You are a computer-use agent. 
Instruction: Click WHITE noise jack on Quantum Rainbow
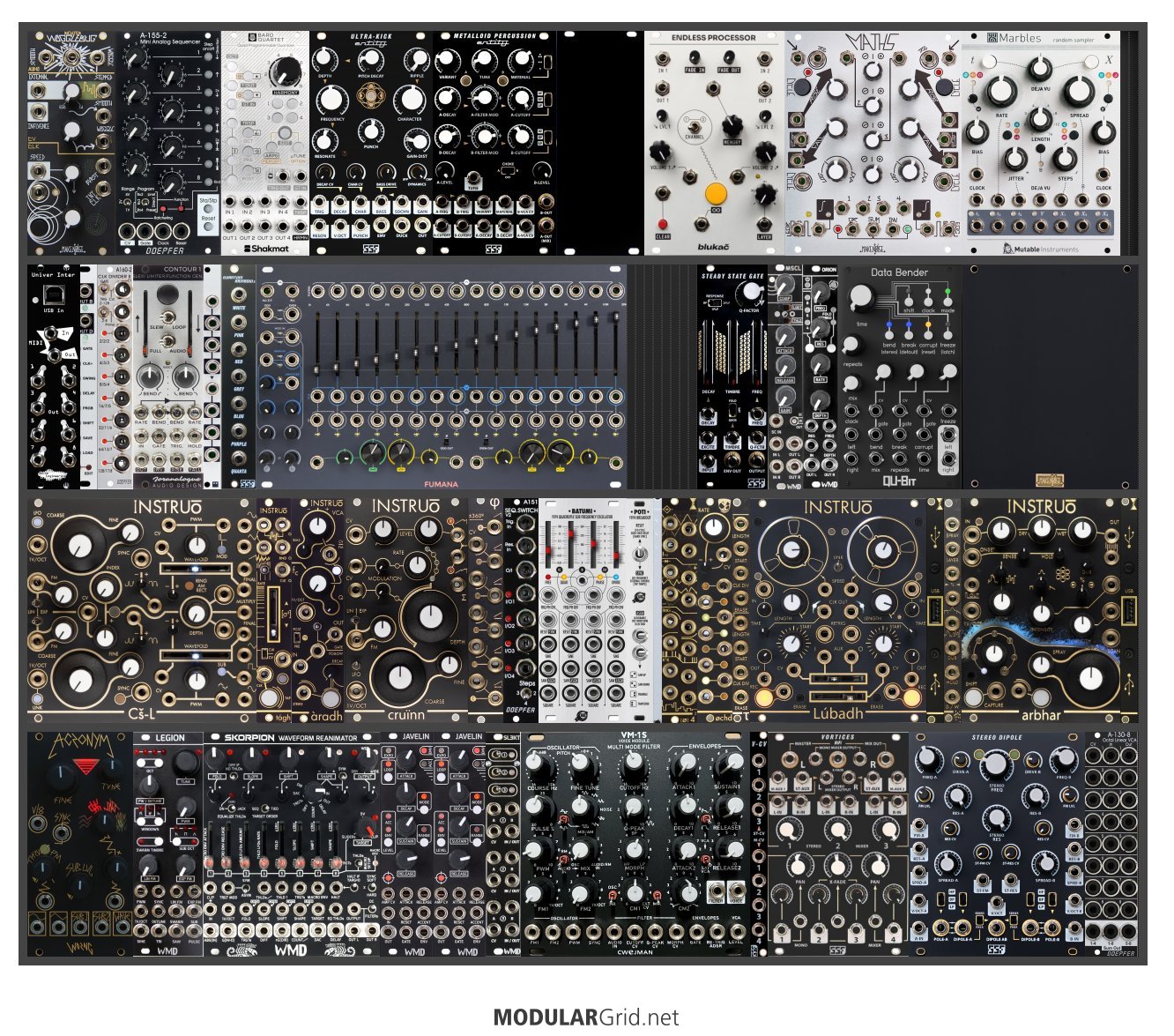click(238, 297)
